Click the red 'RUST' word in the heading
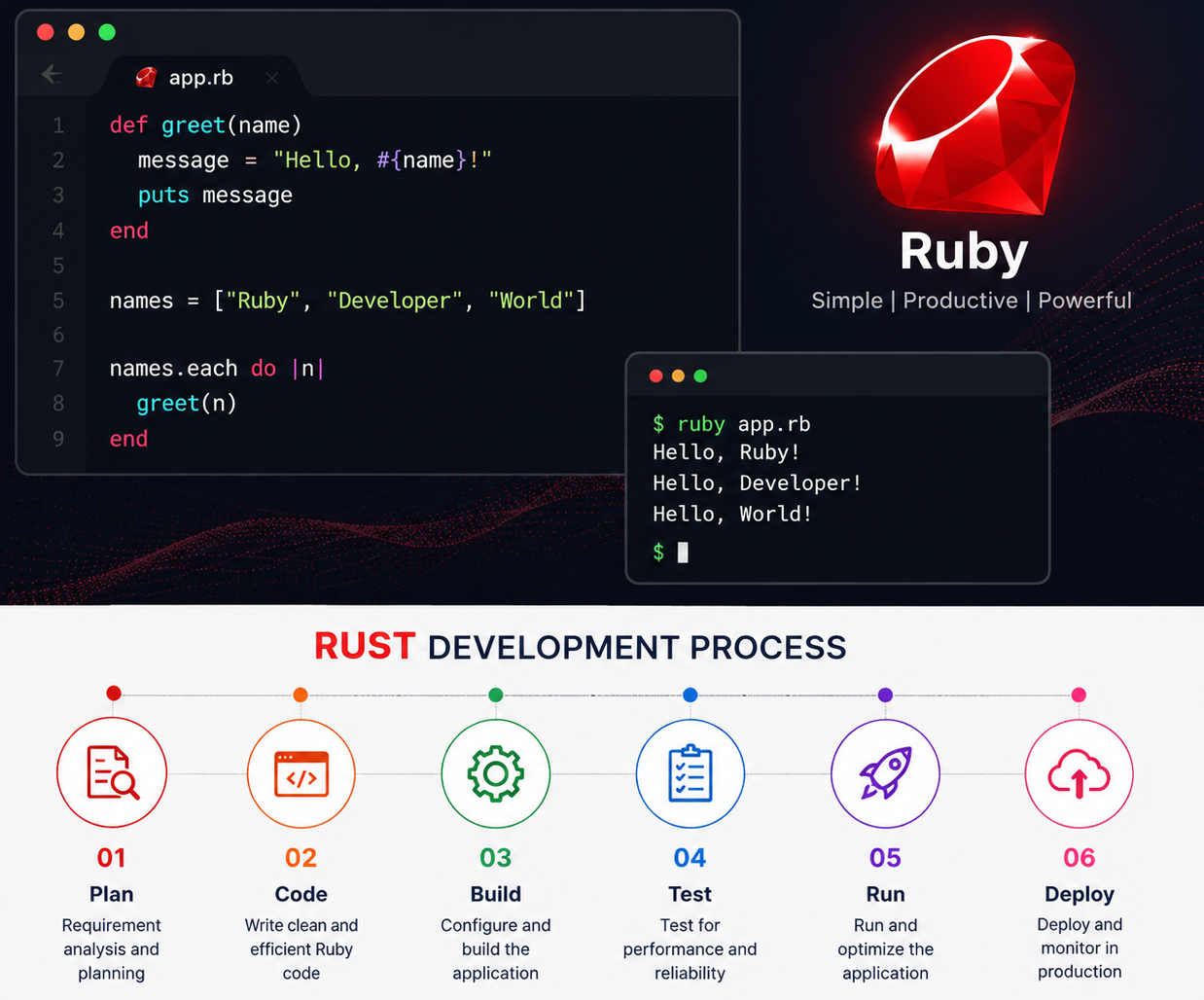The image size is (1204, 1000). click(x=365, y=647)
